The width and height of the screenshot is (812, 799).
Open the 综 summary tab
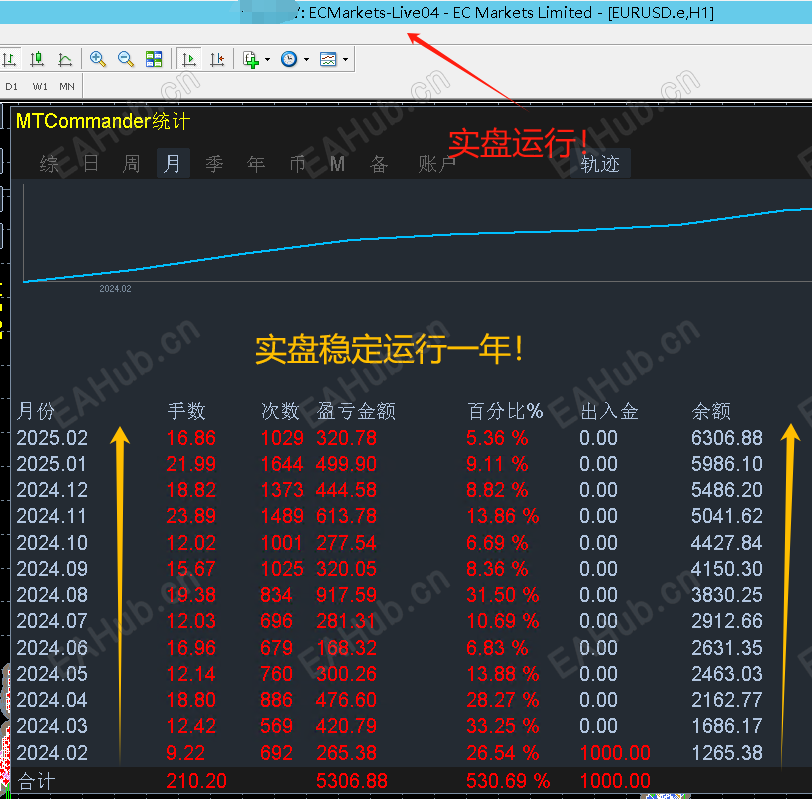coord(49,164)
